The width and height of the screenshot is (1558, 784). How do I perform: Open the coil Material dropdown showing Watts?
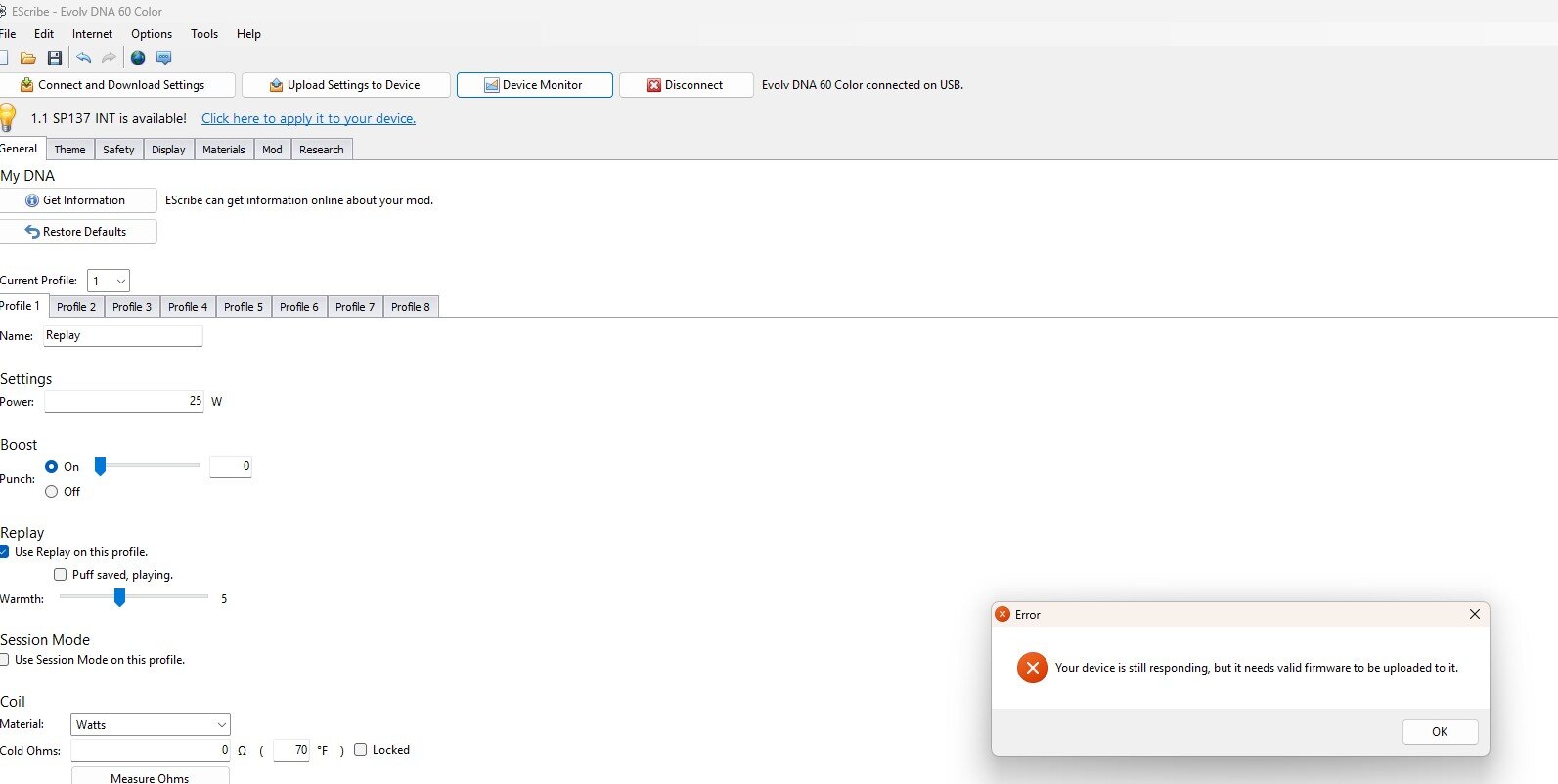[151, 725]
